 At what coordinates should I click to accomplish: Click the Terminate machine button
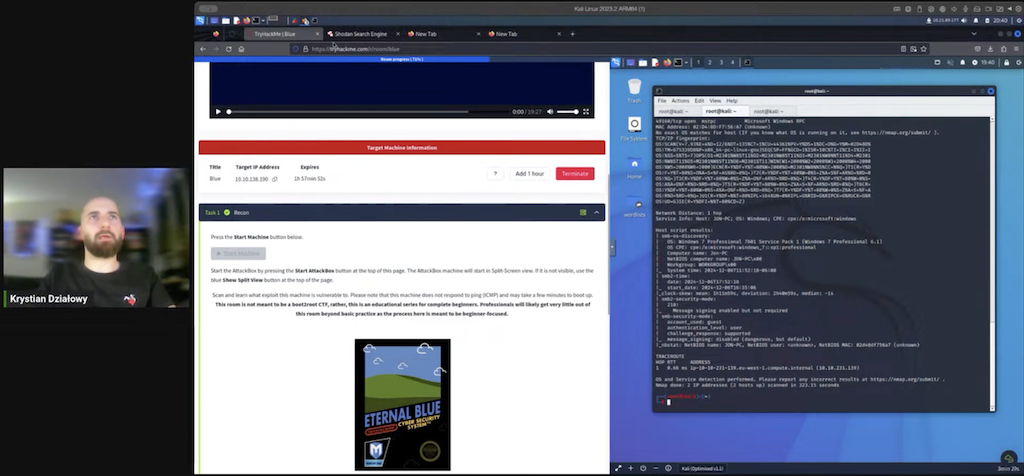[x=575, y=173]
